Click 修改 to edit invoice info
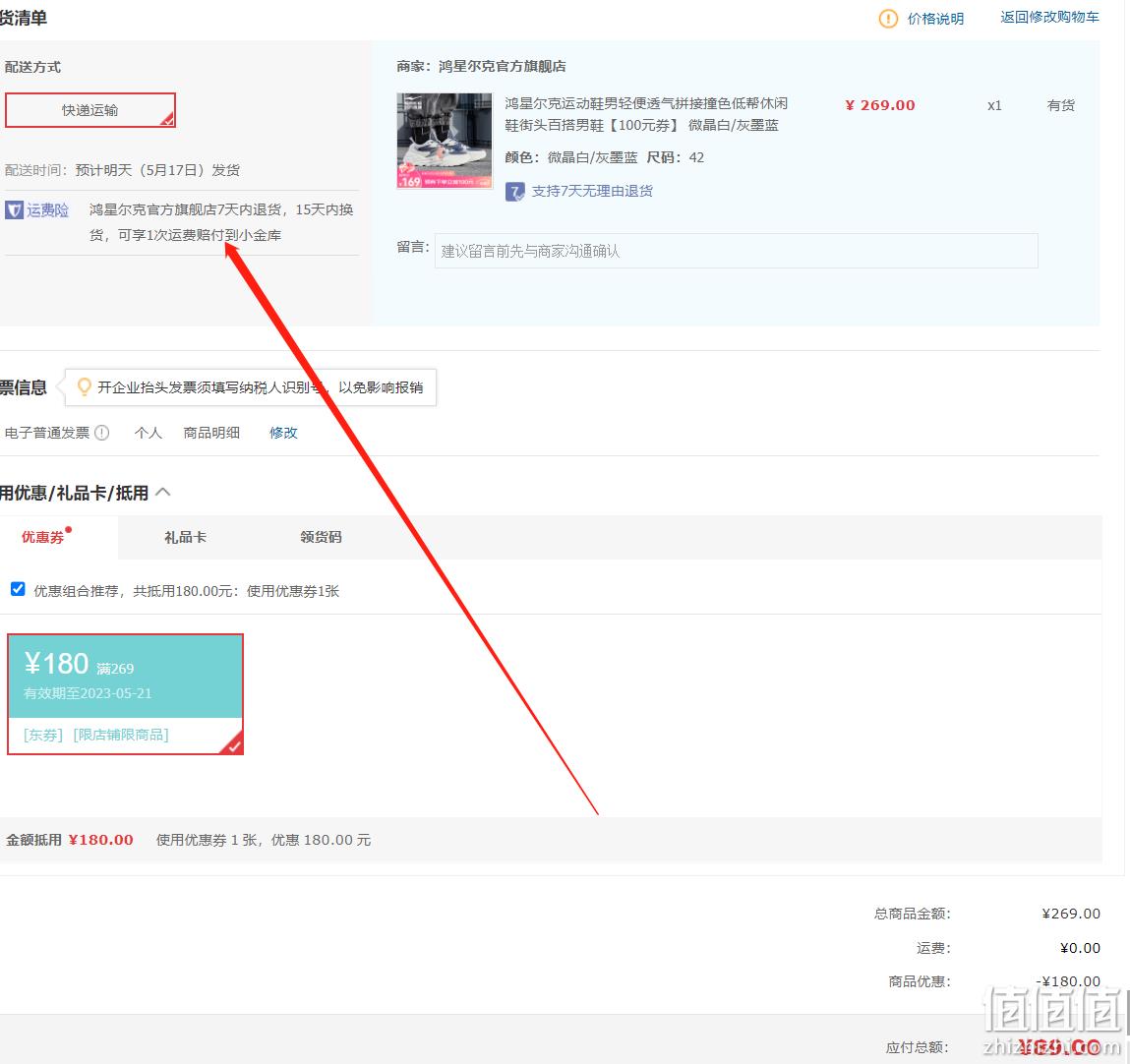Viewport: 1130px width, 1064px height. 283,433
